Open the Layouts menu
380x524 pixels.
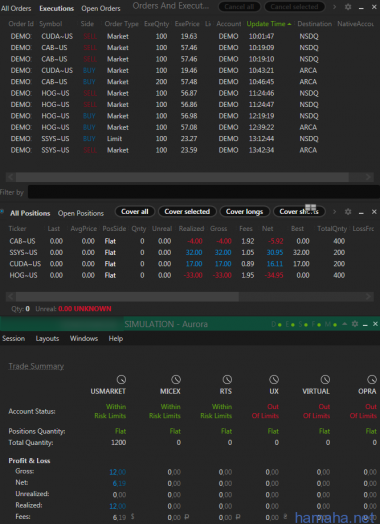pos(47,339)
